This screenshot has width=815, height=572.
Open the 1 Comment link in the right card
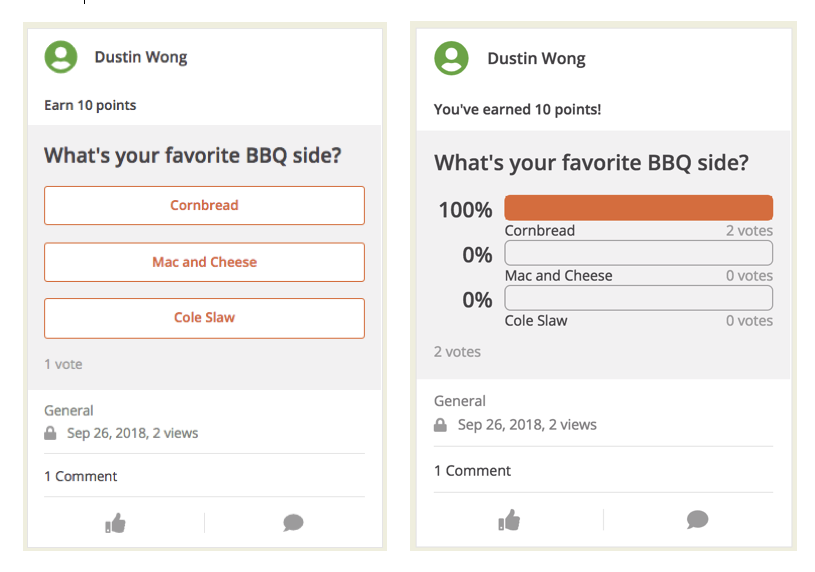pos(472,471)
